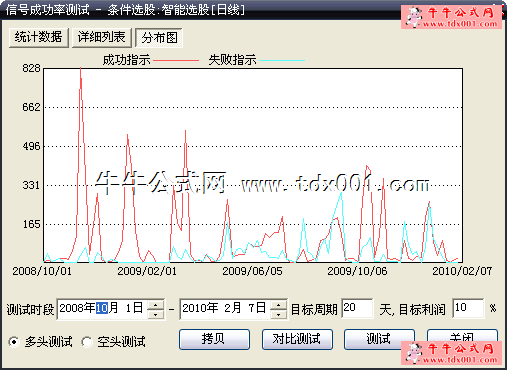Click the window title 信号成功率测试
The height and width of the screenshot is (370, 507).
[x=48, y=10]
